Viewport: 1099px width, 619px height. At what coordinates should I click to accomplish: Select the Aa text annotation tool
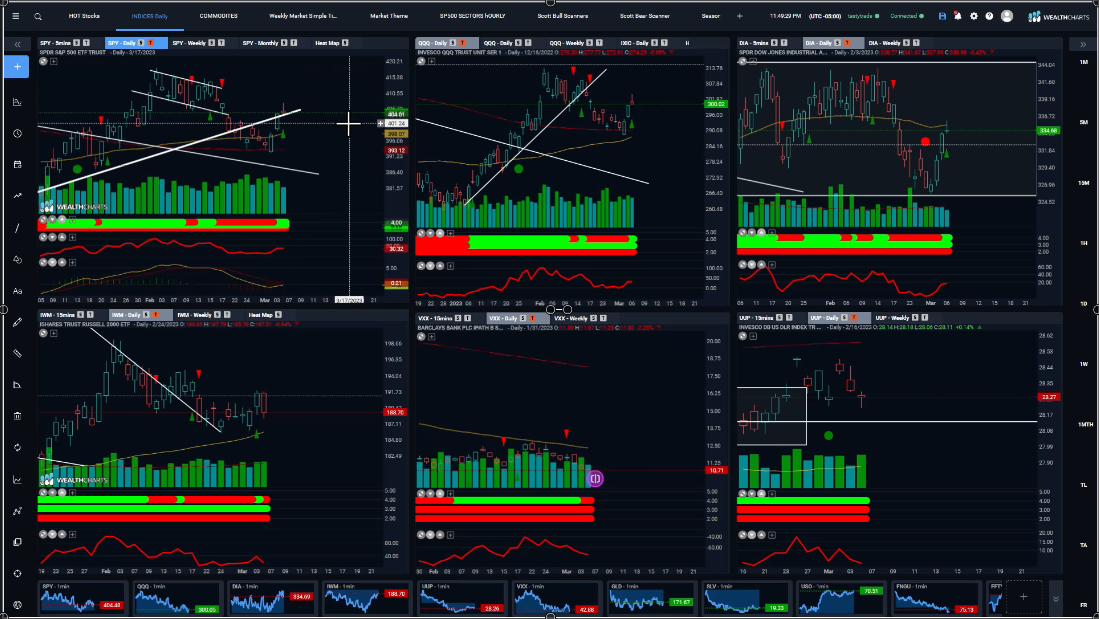[x=17, y=291]
